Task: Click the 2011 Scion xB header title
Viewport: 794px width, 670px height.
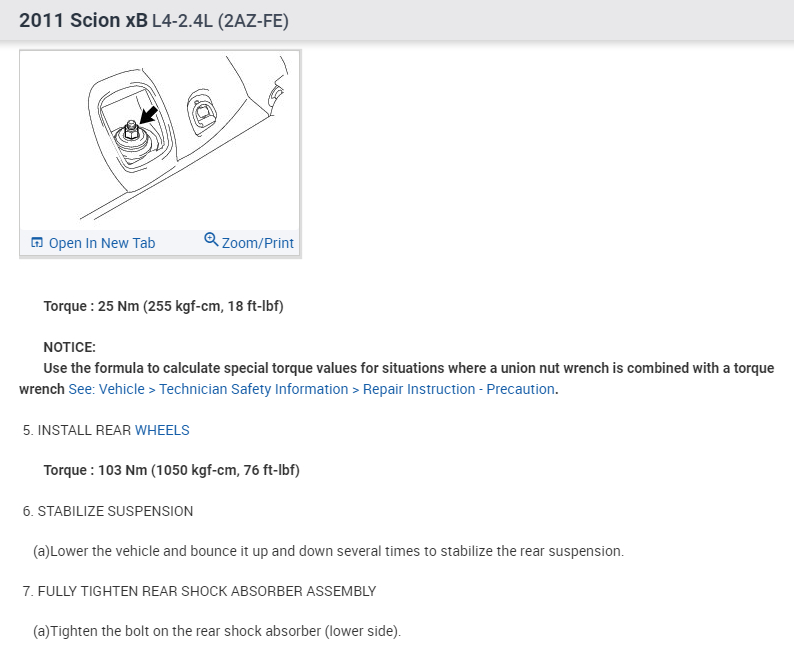Action: 83,20
